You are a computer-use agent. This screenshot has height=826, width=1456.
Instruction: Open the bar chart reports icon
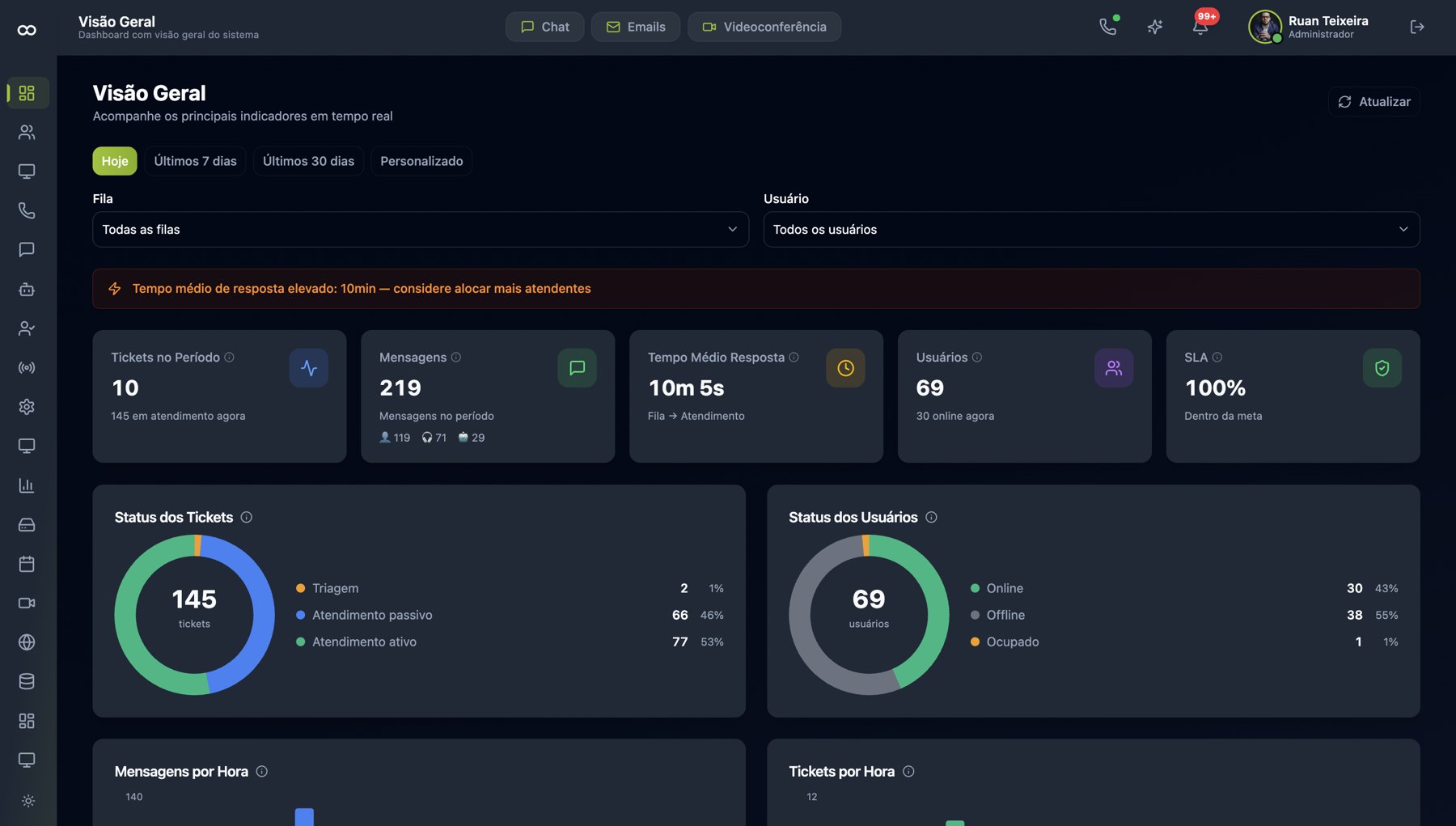pos(27,485)
